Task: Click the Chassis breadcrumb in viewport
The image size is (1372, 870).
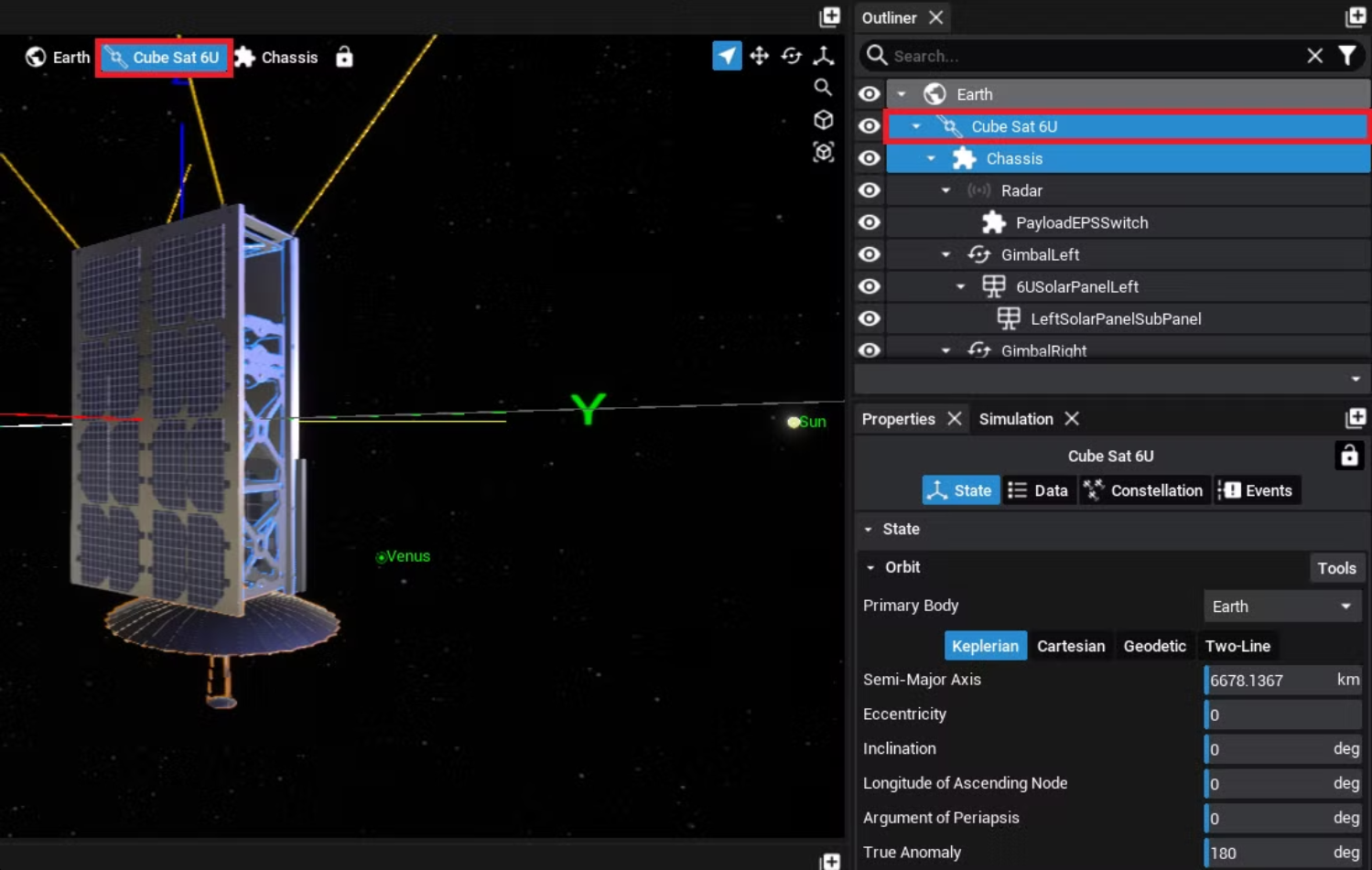Action: pos(276,57)
